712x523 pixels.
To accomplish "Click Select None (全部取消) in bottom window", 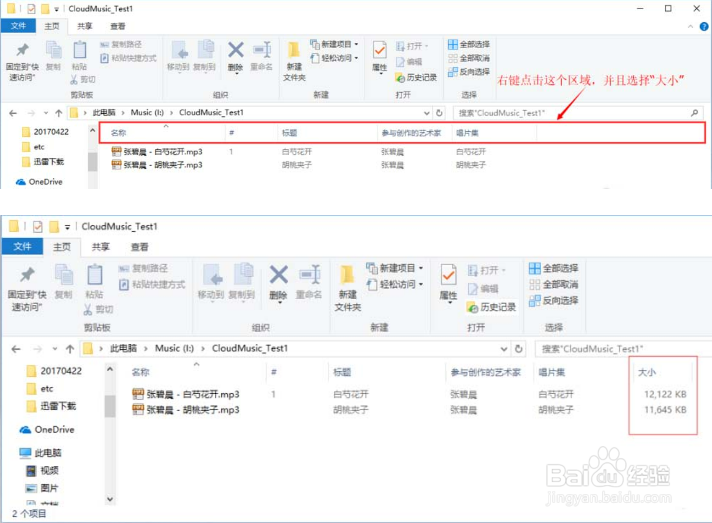I will point(554,285).
